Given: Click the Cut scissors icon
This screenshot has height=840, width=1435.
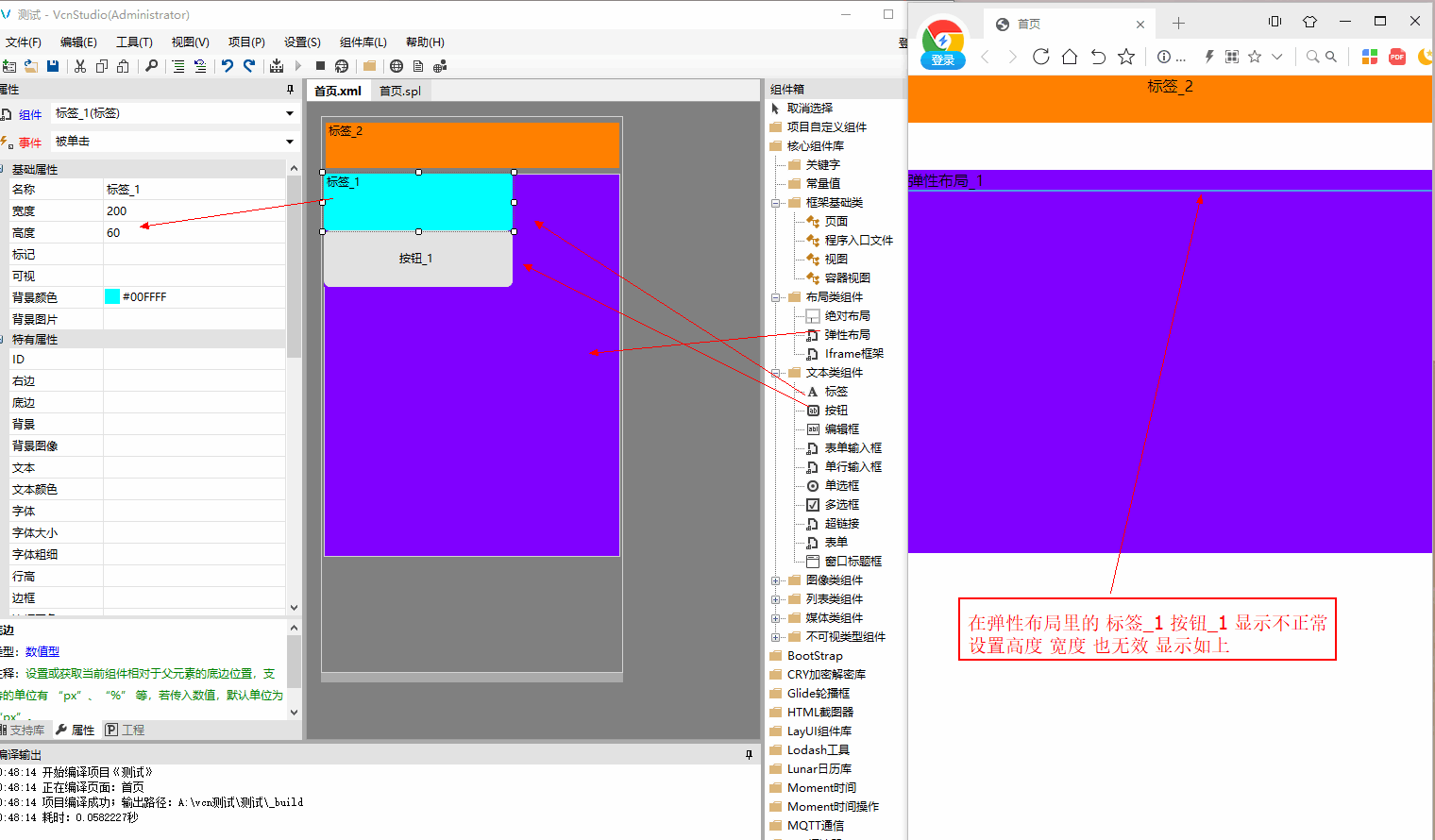Looking at the screenshot, I should (x=80, y=66).
